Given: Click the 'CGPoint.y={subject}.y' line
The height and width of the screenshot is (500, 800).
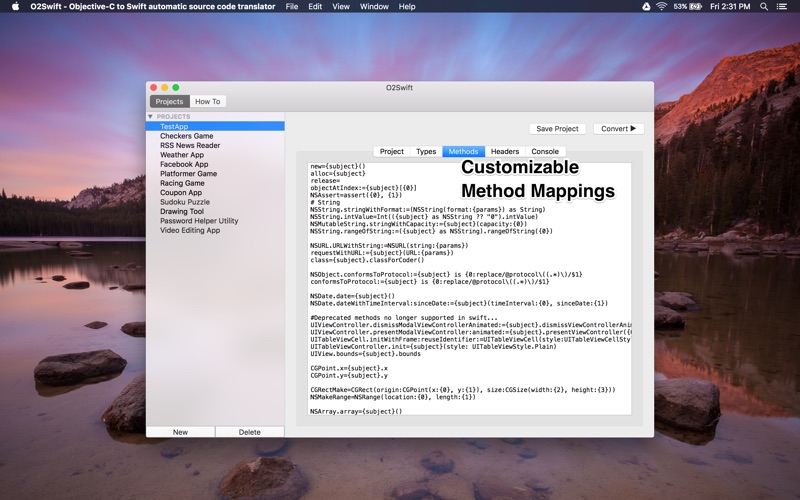Looking at the screenshot, I should [x=349, y=376].
